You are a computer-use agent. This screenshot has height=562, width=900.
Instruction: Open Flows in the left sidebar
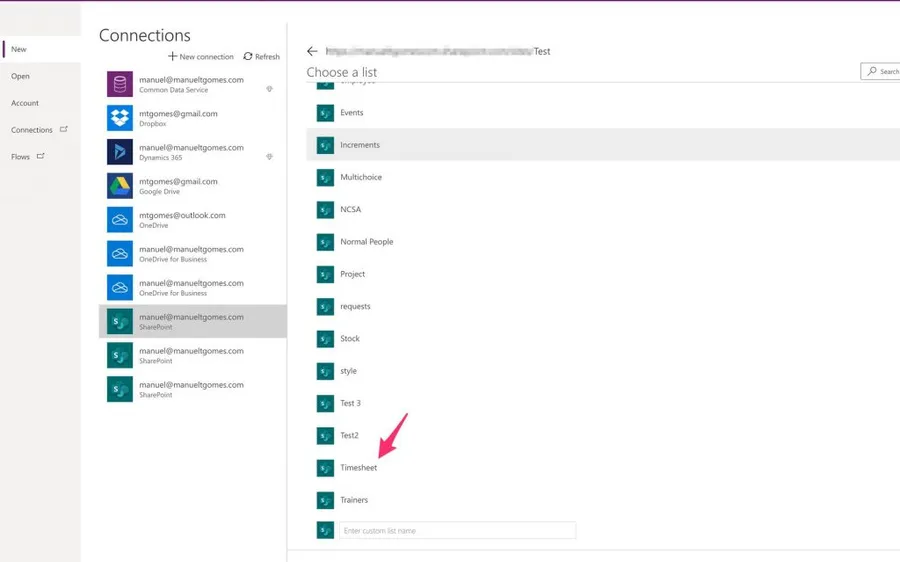point(21,157)
